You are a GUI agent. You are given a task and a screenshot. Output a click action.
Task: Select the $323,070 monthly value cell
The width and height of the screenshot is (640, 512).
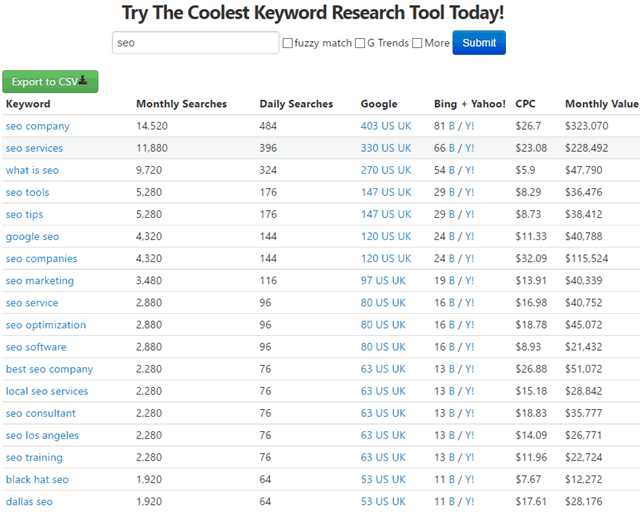coord(587,126)
